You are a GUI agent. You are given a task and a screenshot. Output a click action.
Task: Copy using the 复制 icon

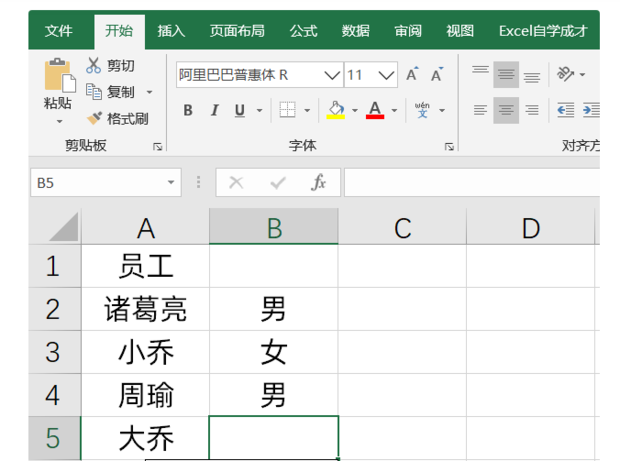click(x=94, y=92)
